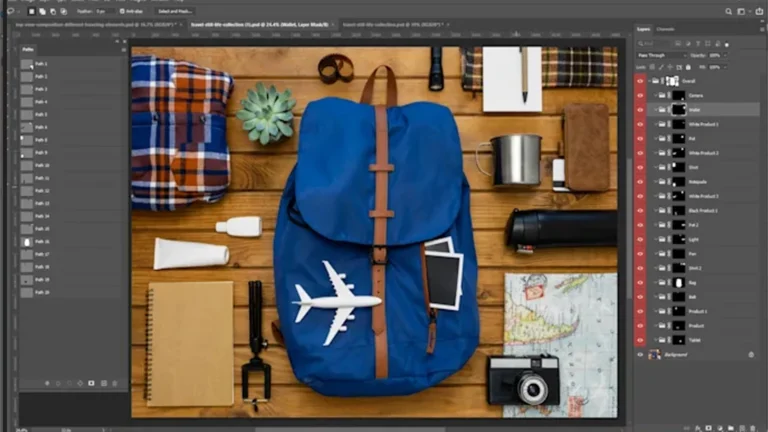Select Path 1 in the Paths panel
Image resolution: width=768 pixels, height=432 pixels.
click(x=42, y=64)
